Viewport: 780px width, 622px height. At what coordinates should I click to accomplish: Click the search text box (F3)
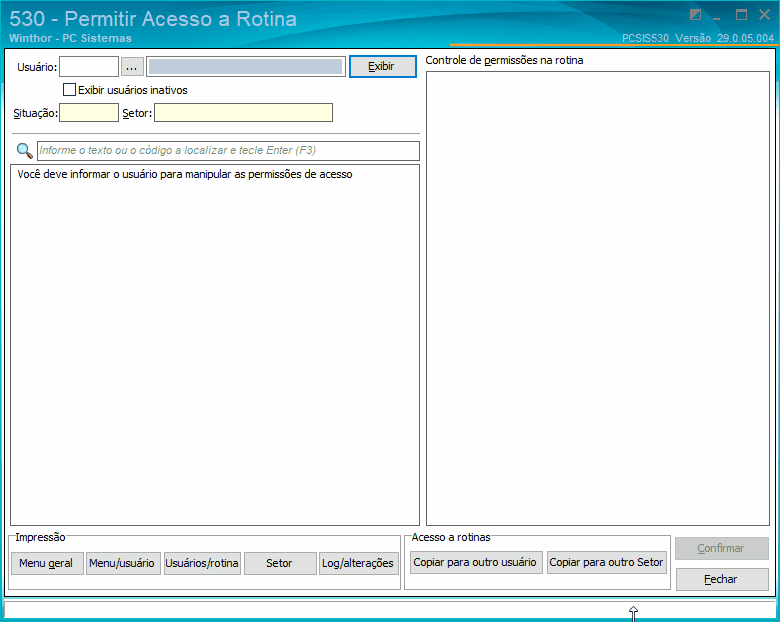[228, 150]
